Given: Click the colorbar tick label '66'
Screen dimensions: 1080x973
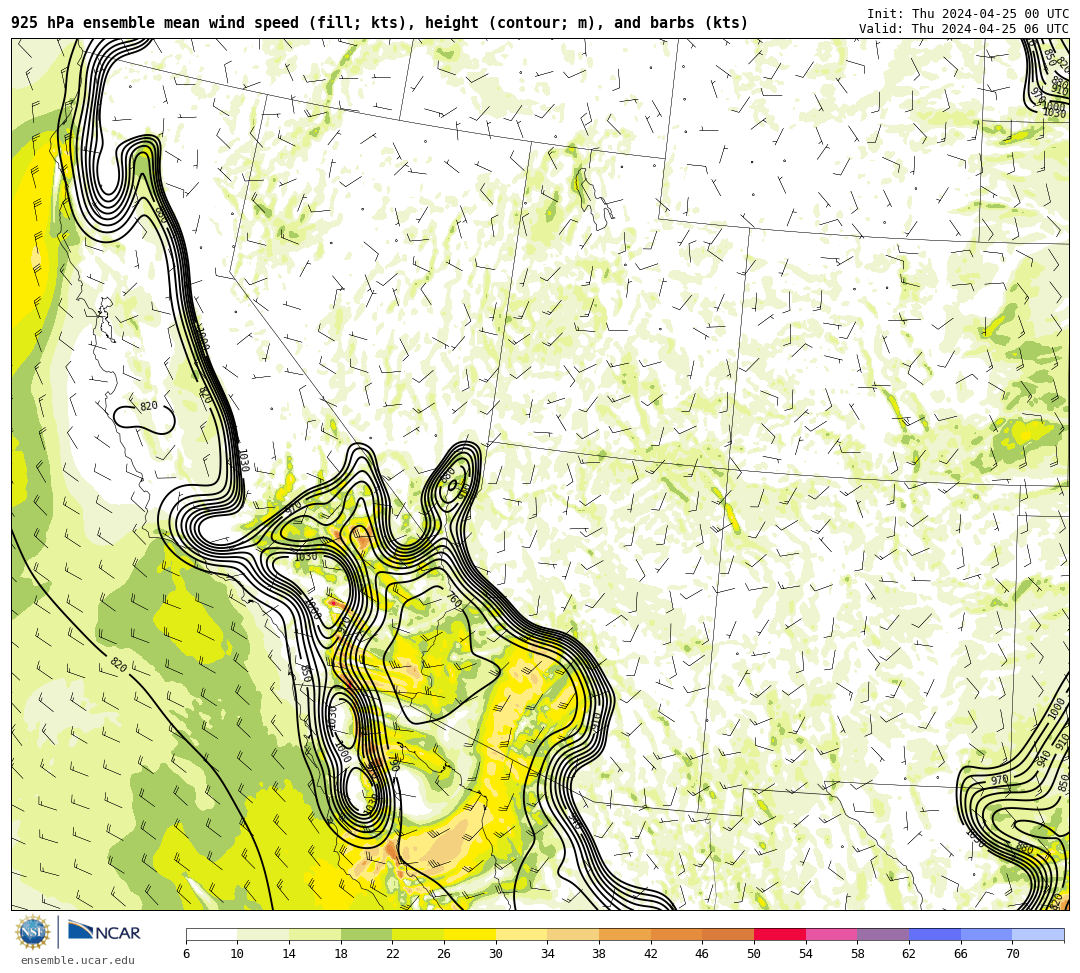Looking at the screenshot, I should (961, 954).
